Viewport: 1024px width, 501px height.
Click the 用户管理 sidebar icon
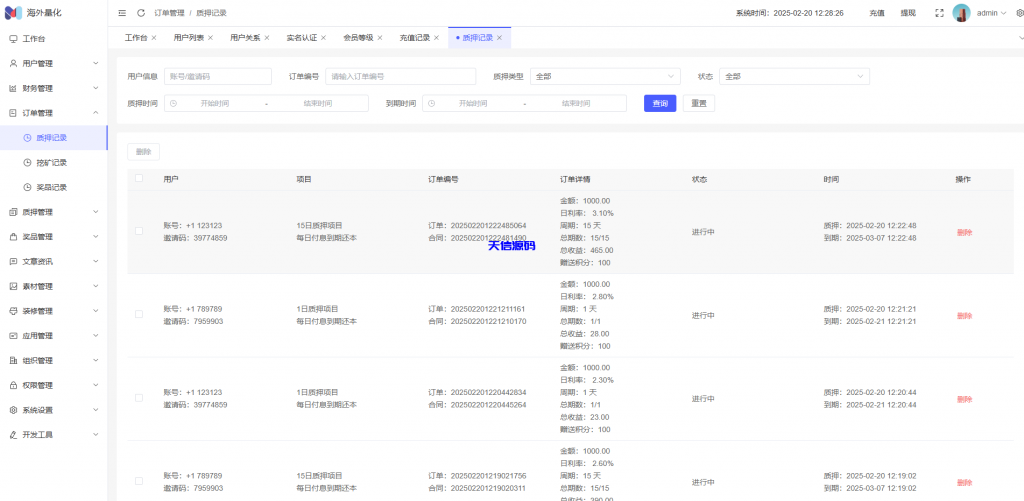coord(13,63)
